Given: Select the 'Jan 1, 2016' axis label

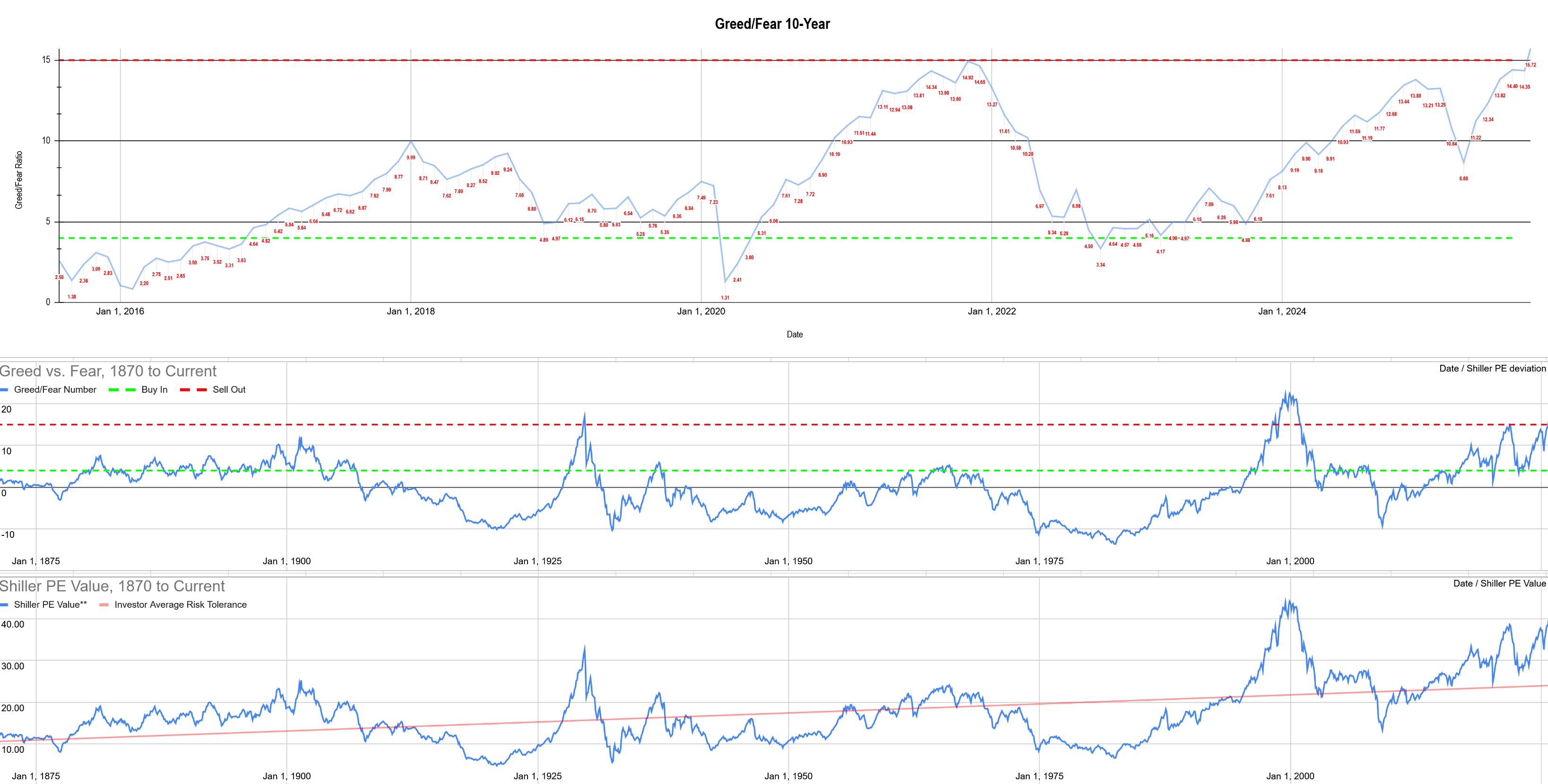Looking at the screenshot, I should [120, 311].
